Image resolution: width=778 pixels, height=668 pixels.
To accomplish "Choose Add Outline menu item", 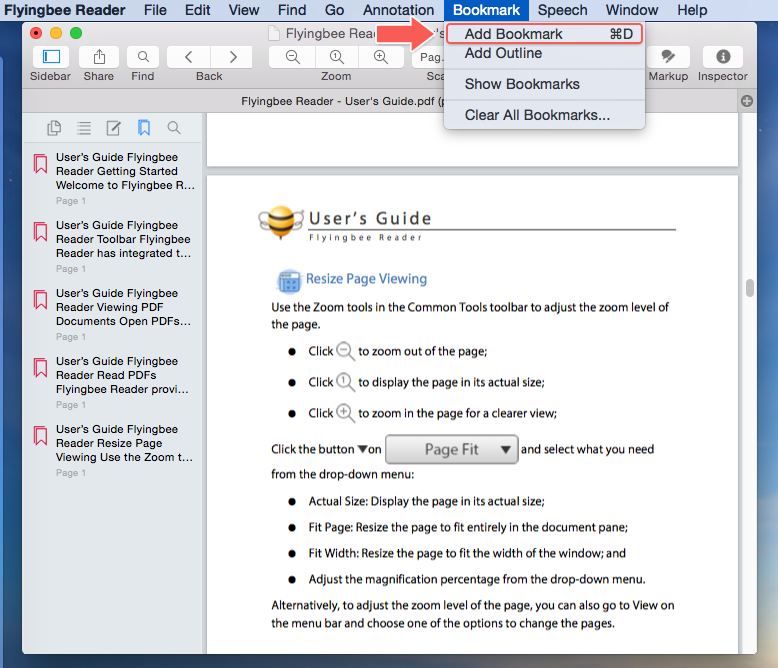I will [544, 53].
